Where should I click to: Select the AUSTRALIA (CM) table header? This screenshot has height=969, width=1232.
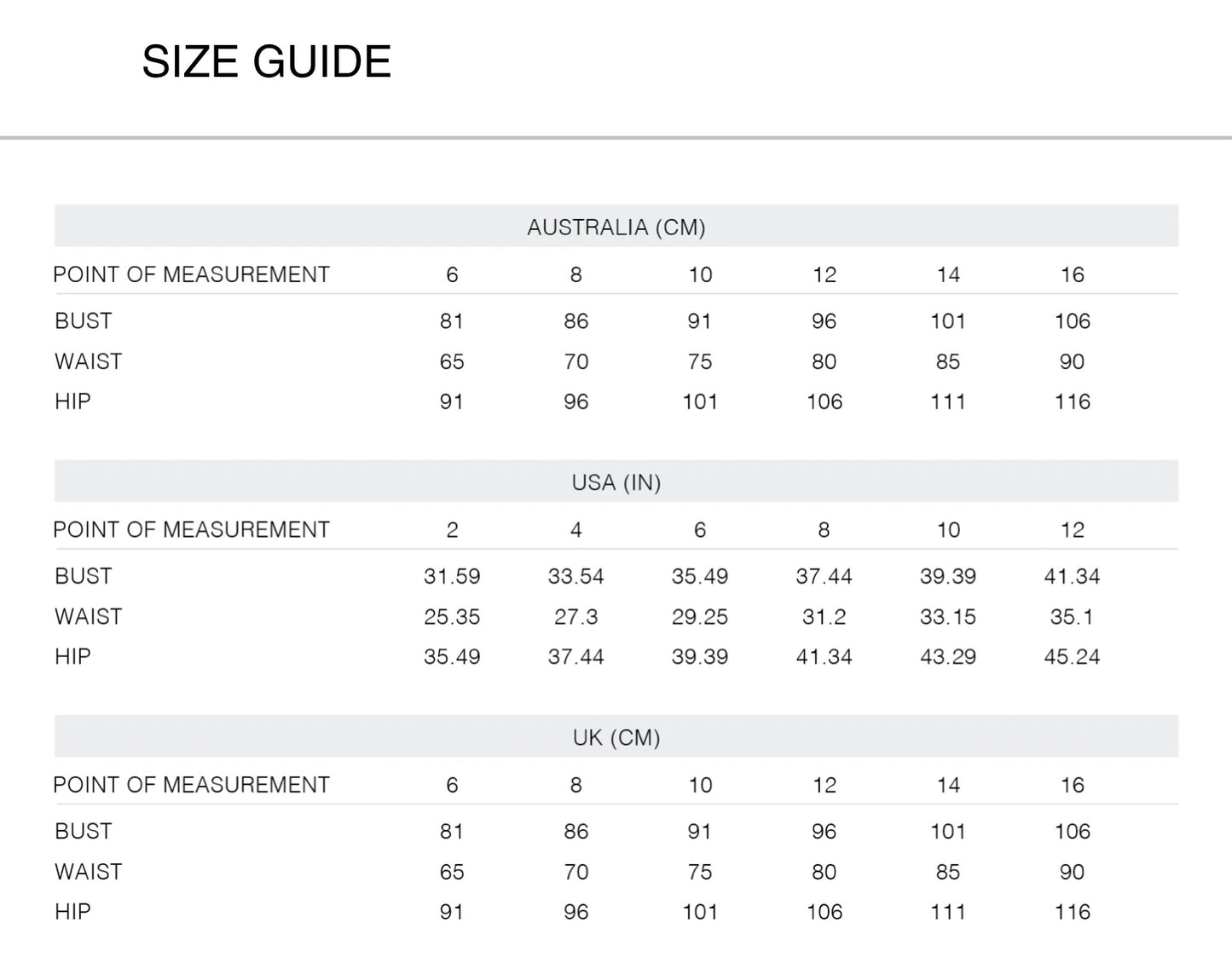coord(616,228)
